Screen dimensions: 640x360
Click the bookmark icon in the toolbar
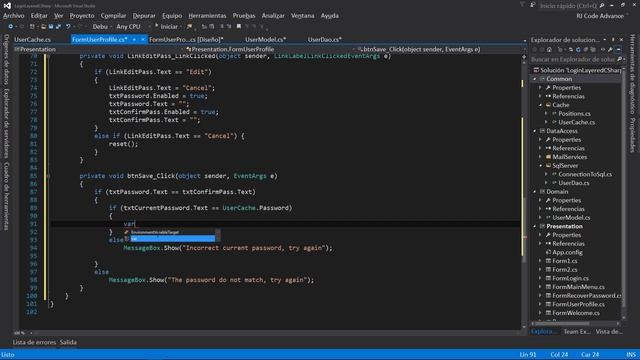239,27
